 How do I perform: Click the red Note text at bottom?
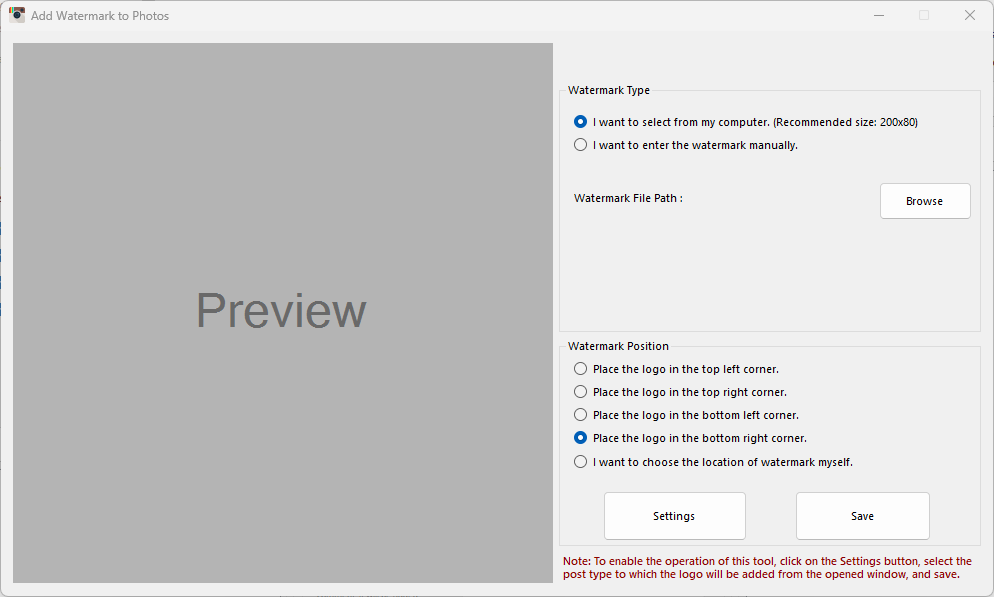click(x=766, y=568)
